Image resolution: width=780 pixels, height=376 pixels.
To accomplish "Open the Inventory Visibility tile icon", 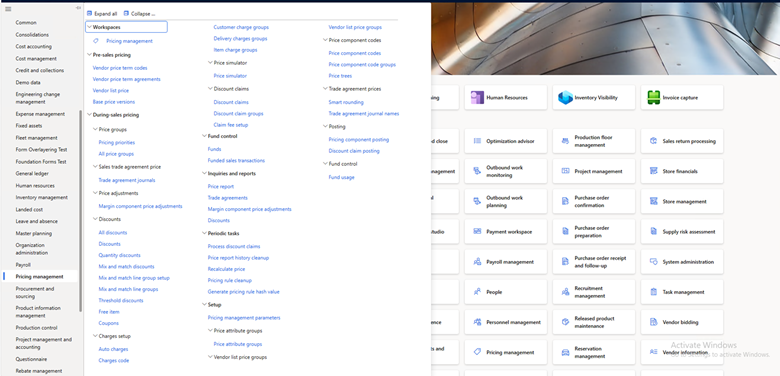I will [565, 97].
